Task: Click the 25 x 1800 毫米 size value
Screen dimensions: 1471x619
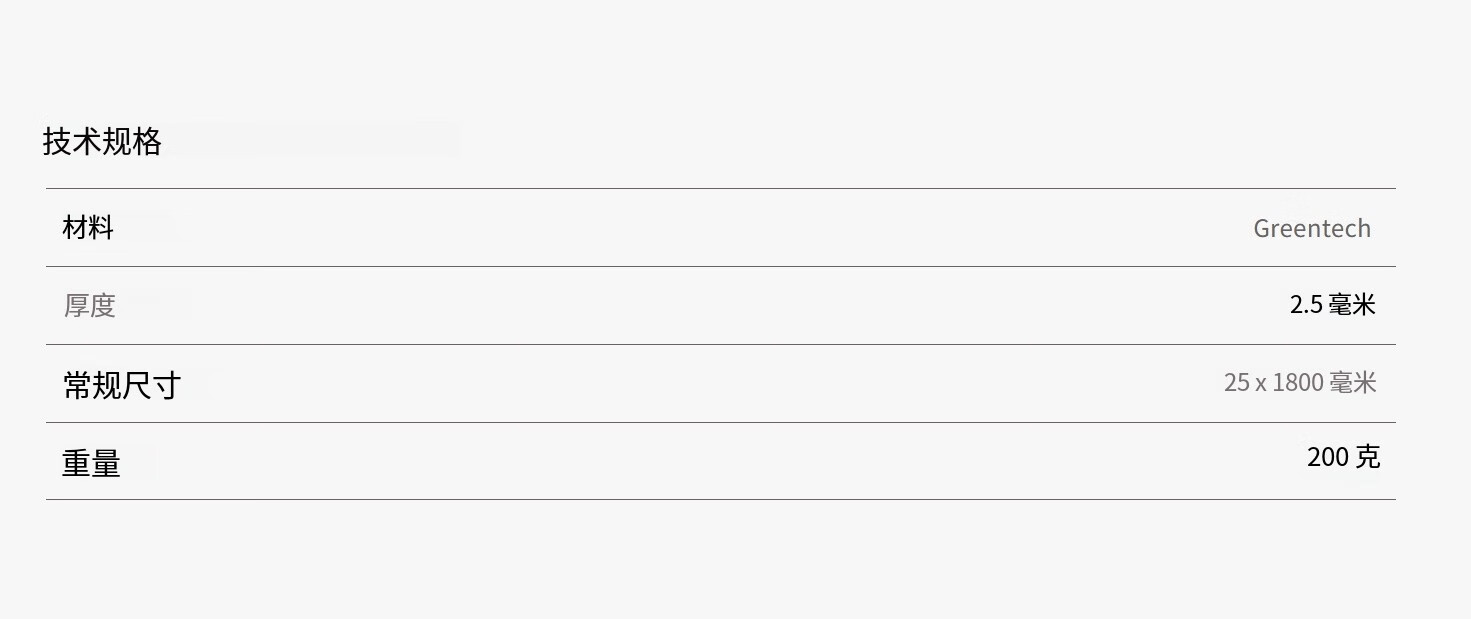Action: coord(1300,382)
